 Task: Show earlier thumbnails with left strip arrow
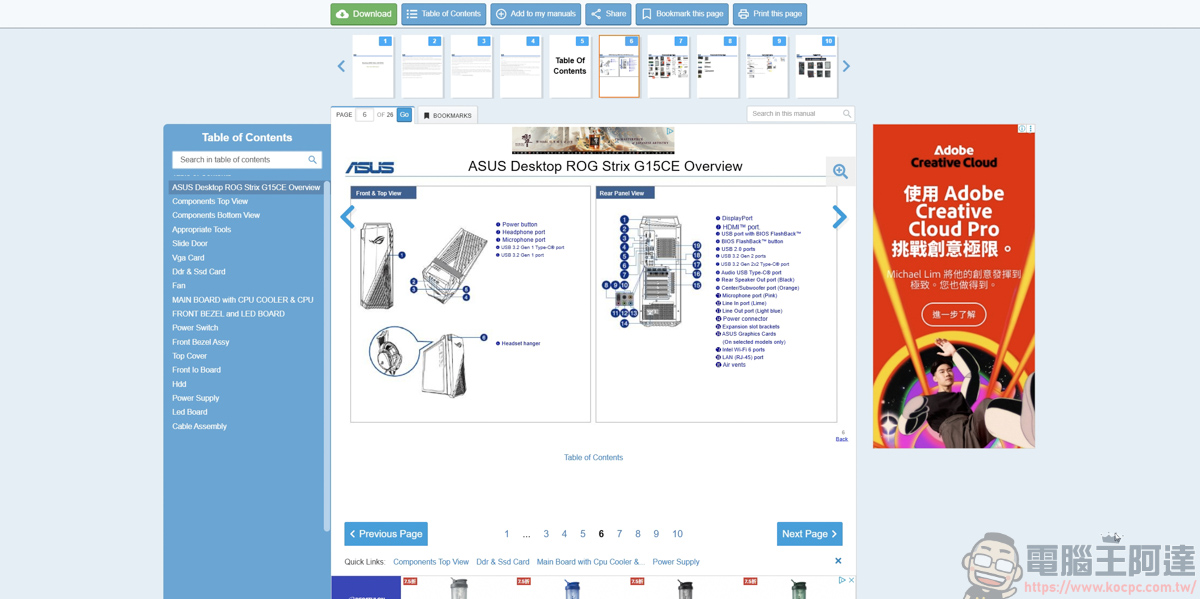(x=341, y=67)
